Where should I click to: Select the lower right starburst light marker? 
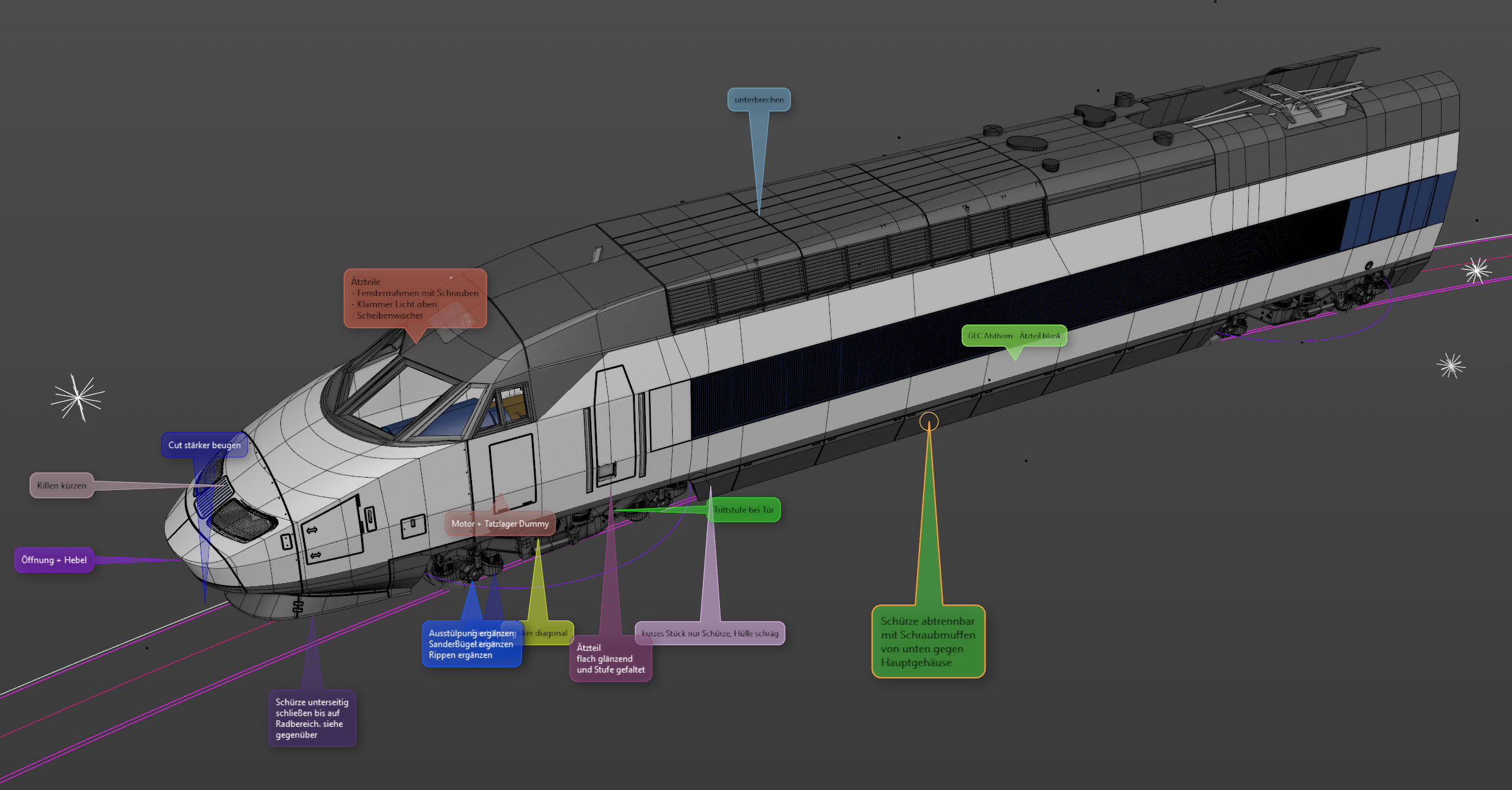[x=1450, y=366]
